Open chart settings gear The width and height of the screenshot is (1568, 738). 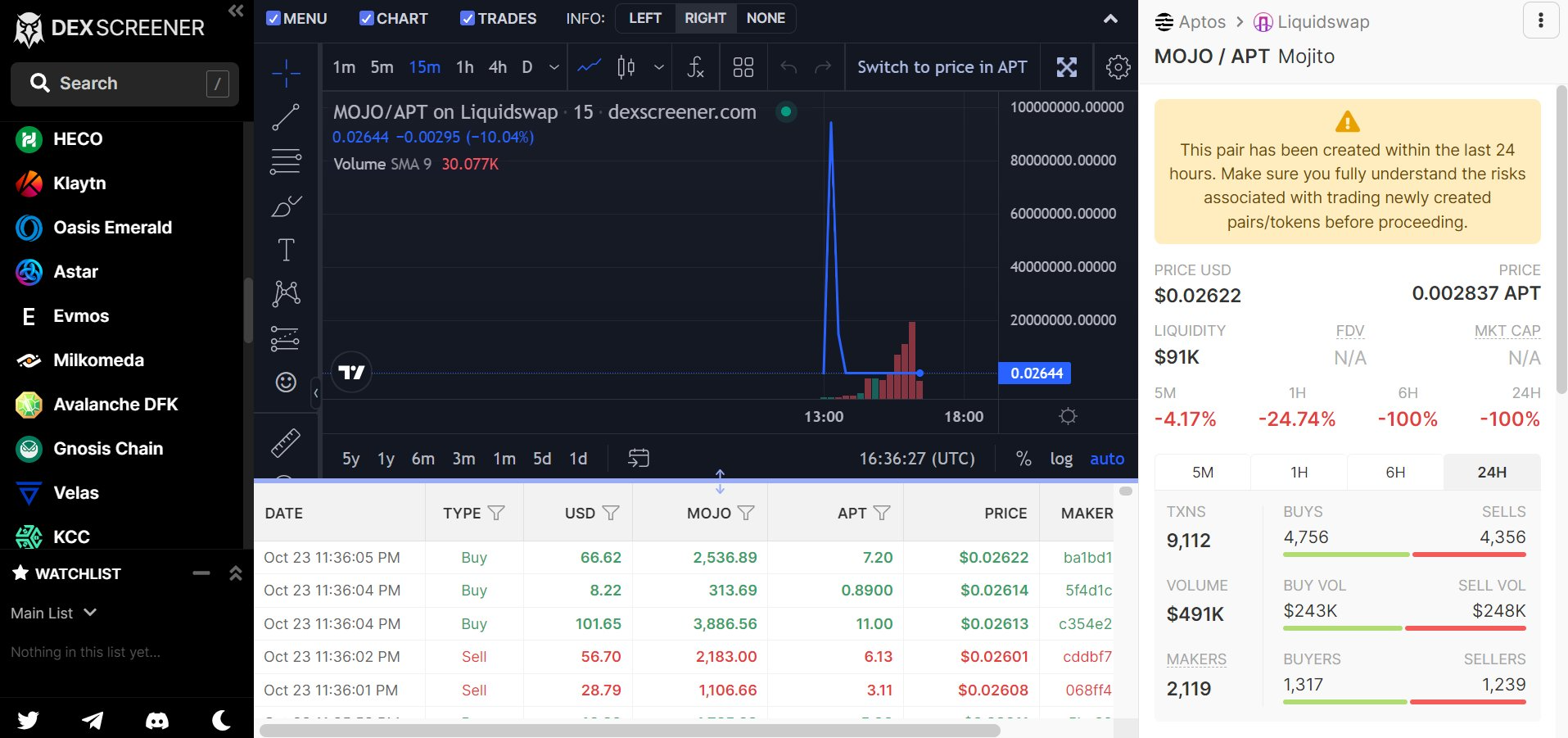click(x=1118, y=67)
